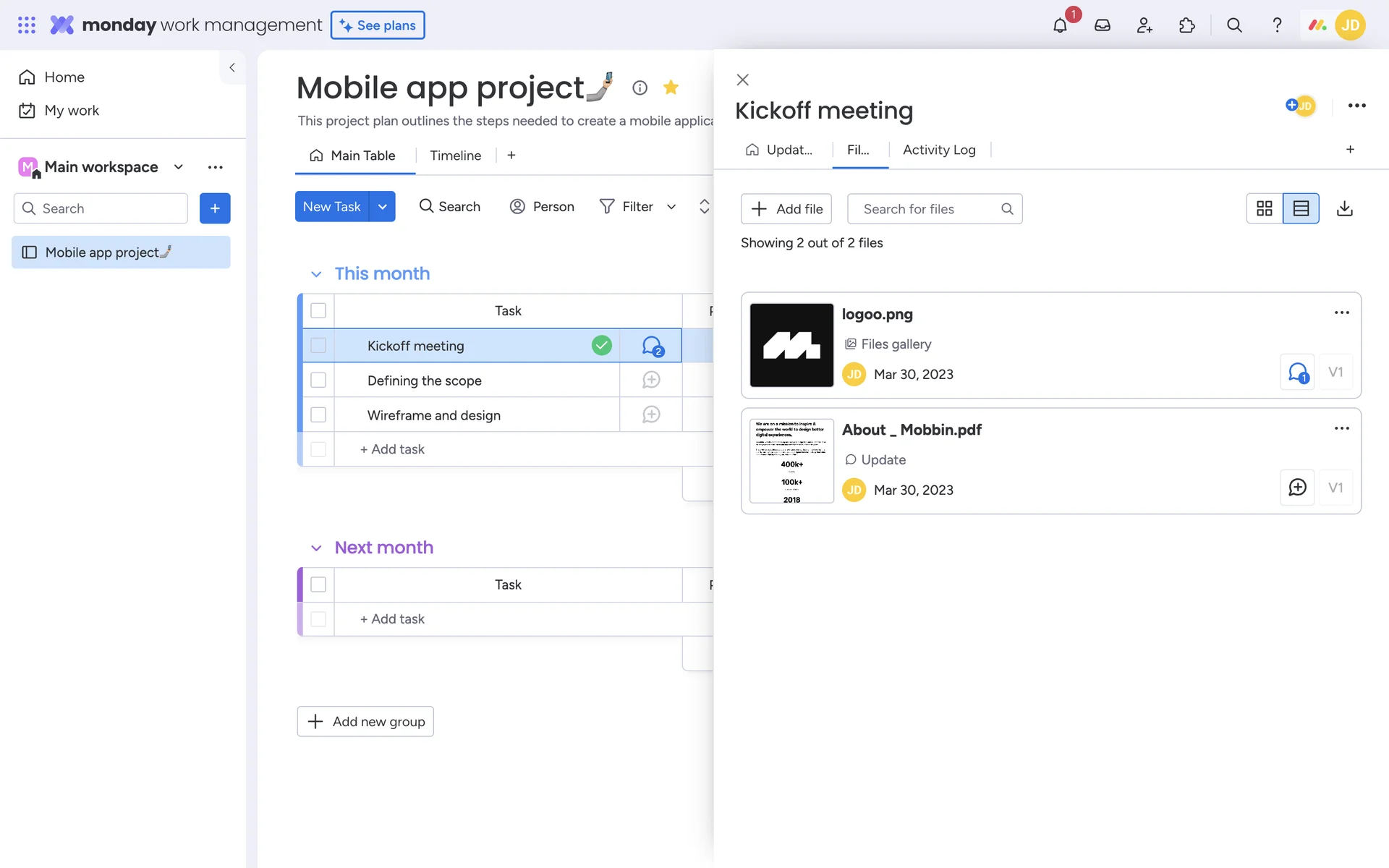Image resolution: width=1389 pixels, height=868 pixels.
Task: Check the Kickoff meeting row checkbox
Action: coord(318,346)
